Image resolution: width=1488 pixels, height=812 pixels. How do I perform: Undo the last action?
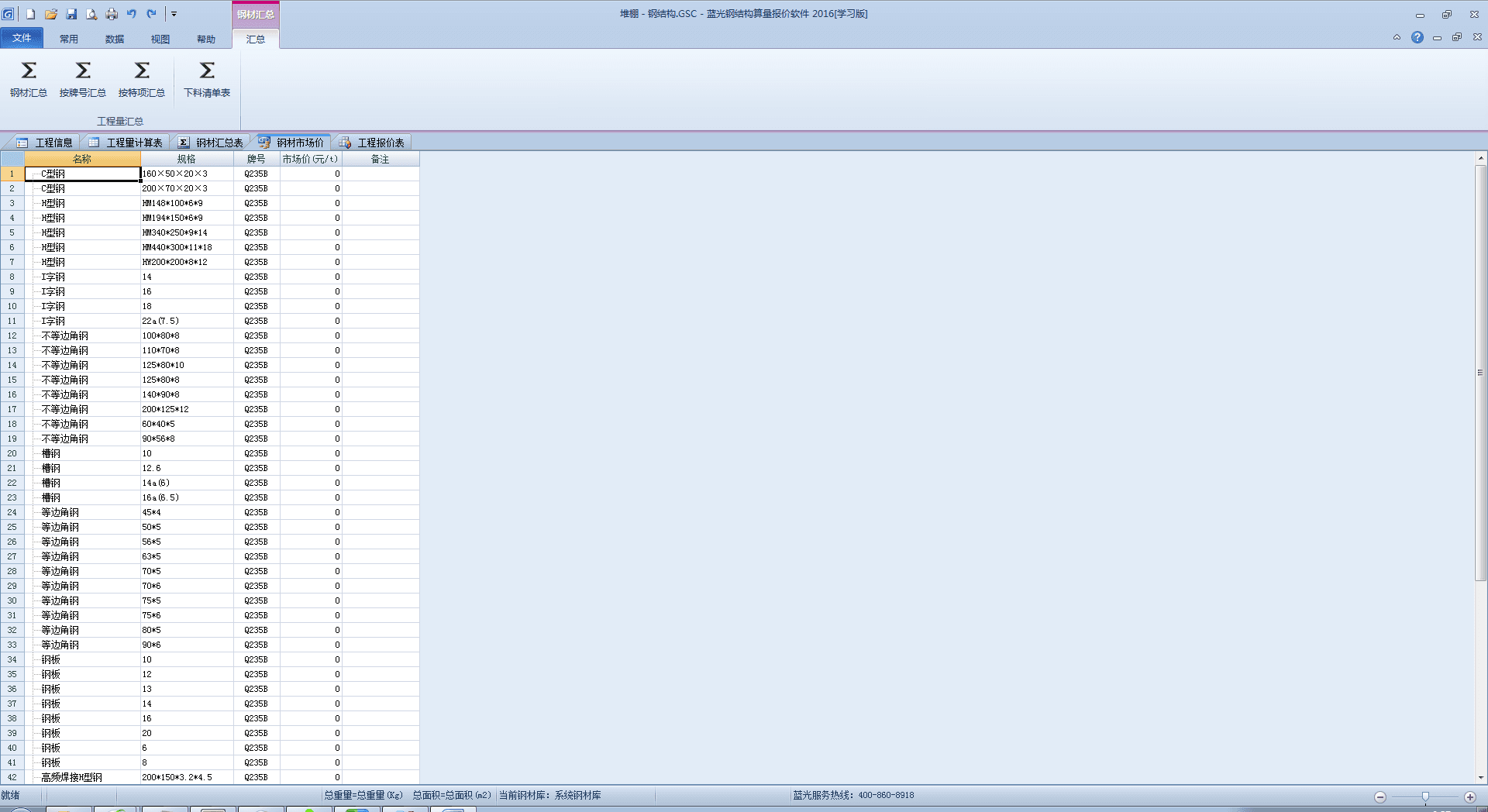coord(132,14)
